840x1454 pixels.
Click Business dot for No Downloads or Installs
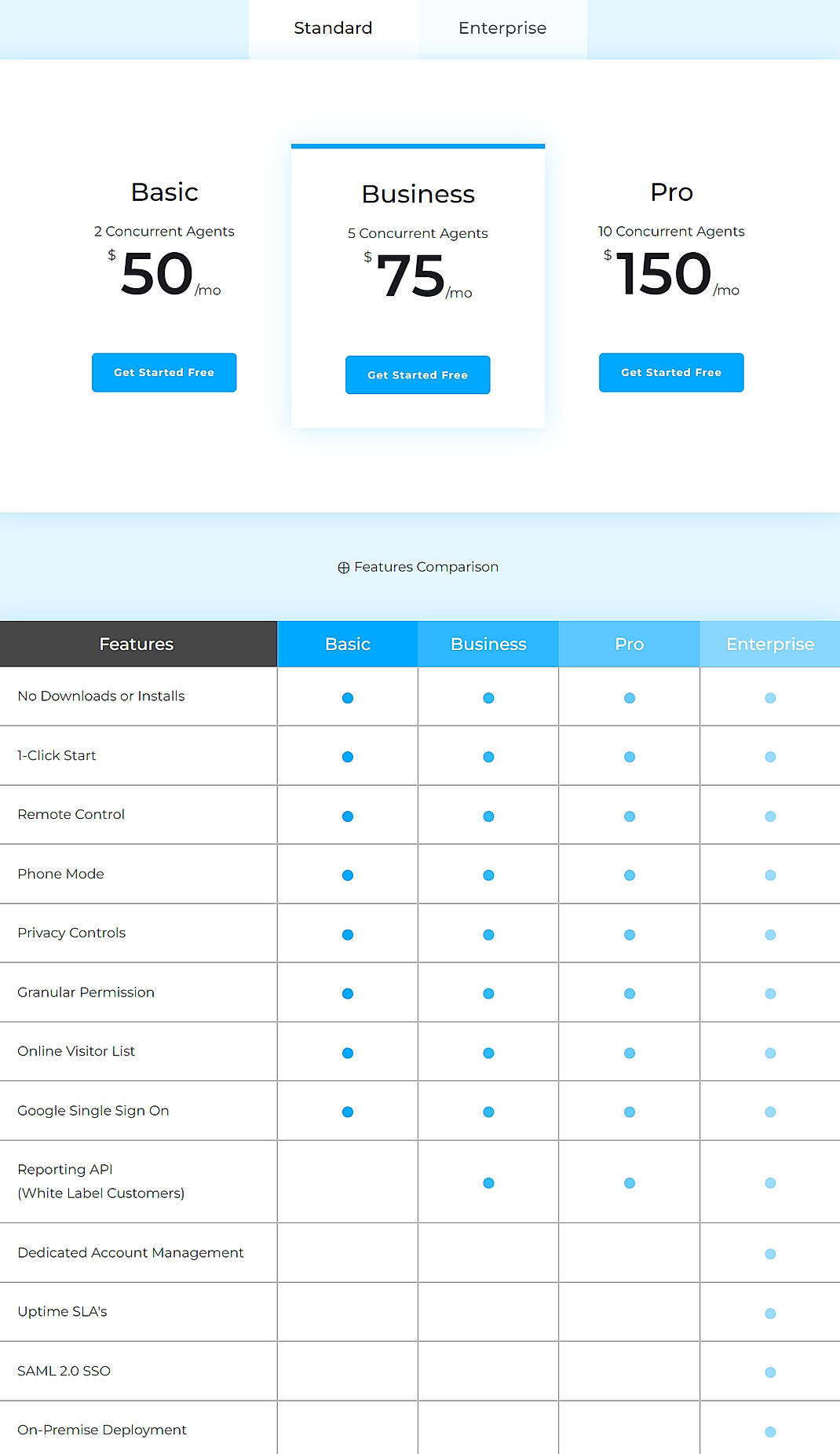(x=488, y=698)
